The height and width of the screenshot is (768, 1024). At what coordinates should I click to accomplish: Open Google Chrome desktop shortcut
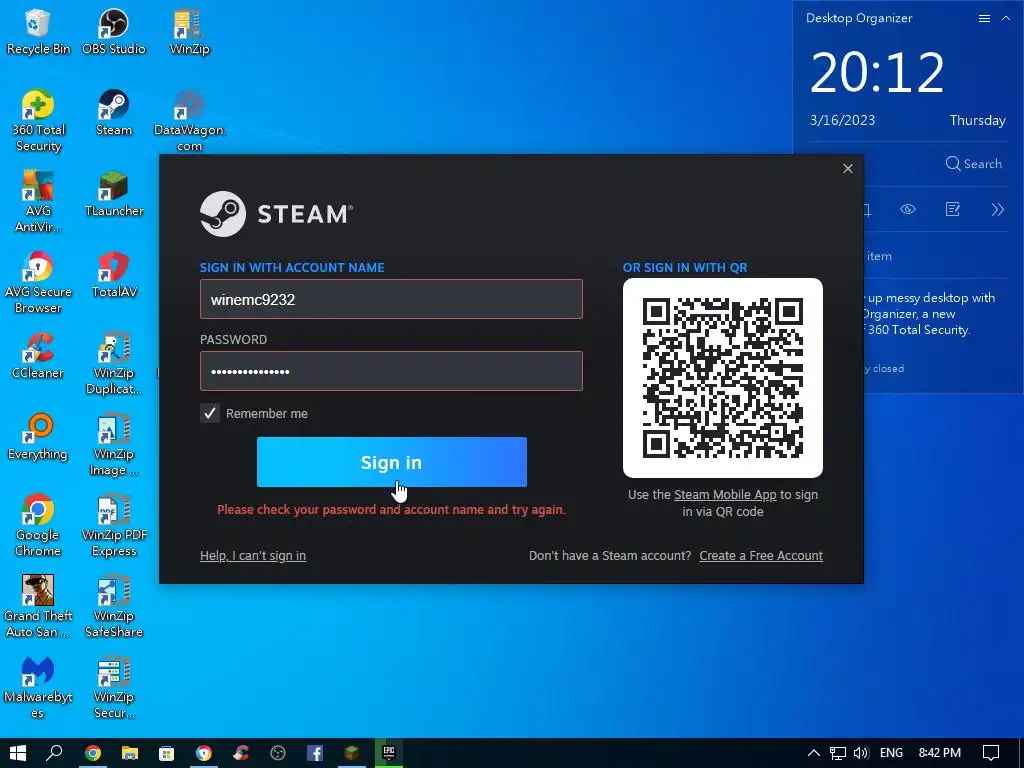pyautogui.click(x=38, y=526)
